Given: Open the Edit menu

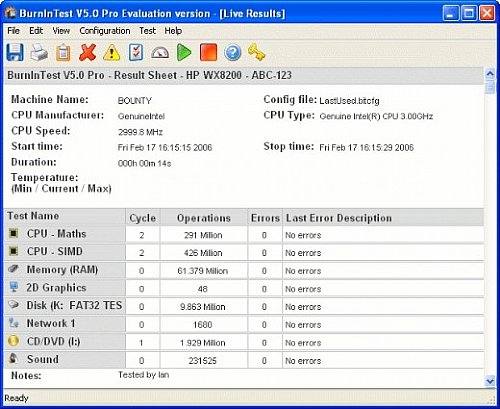Looking at the screenshot, I should click(36, 31).
